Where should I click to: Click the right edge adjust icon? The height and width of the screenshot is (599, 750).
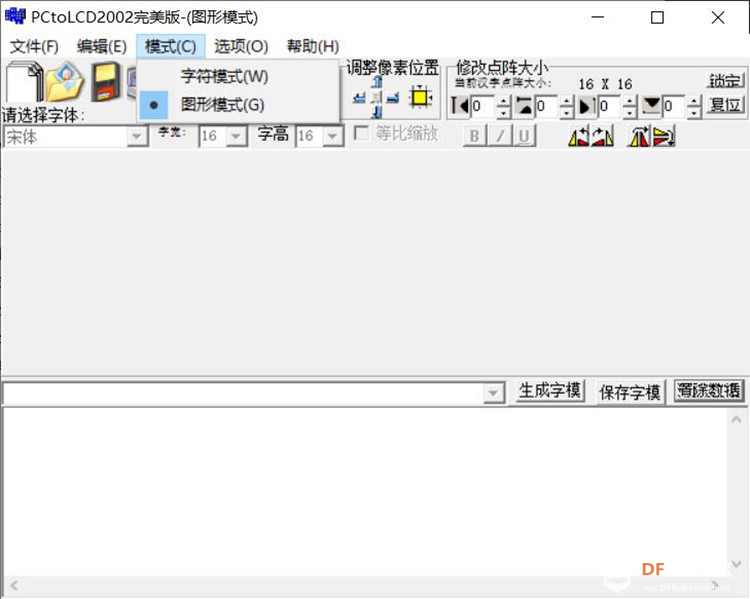point(587,106)
